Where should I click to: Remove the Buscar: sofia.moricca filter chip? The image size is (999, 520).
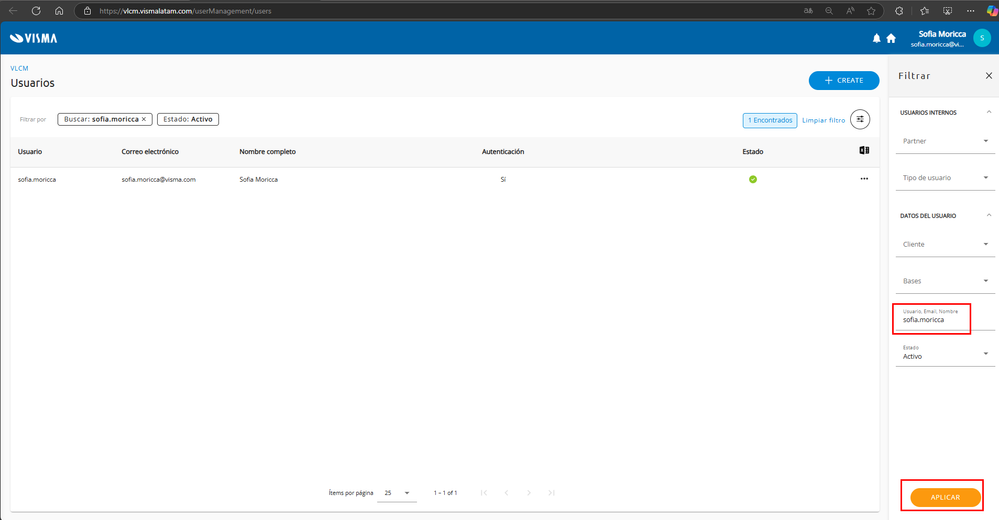[144, 119]
